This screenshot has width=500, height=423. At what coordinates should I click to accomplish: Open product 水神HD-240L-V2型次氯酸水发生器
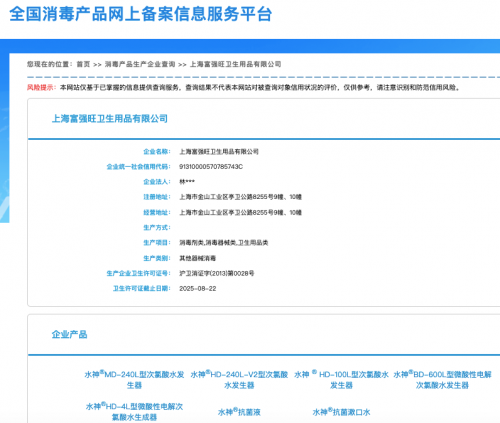coord(239,380)
